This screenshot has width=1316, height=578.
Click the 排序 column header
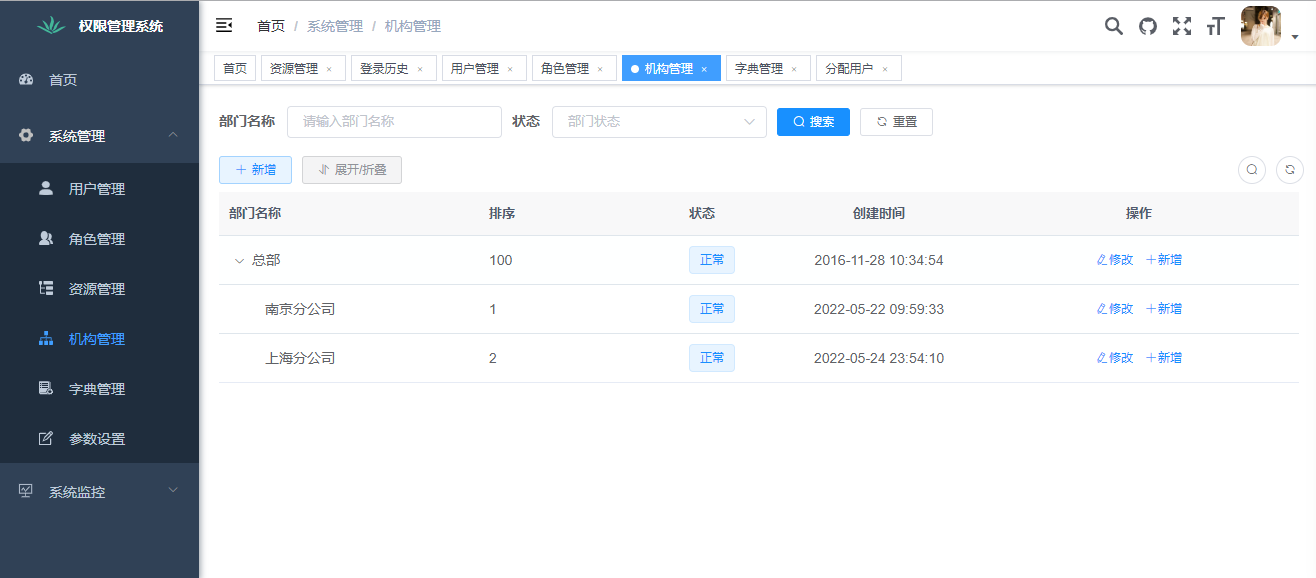[x=502, y=214]
